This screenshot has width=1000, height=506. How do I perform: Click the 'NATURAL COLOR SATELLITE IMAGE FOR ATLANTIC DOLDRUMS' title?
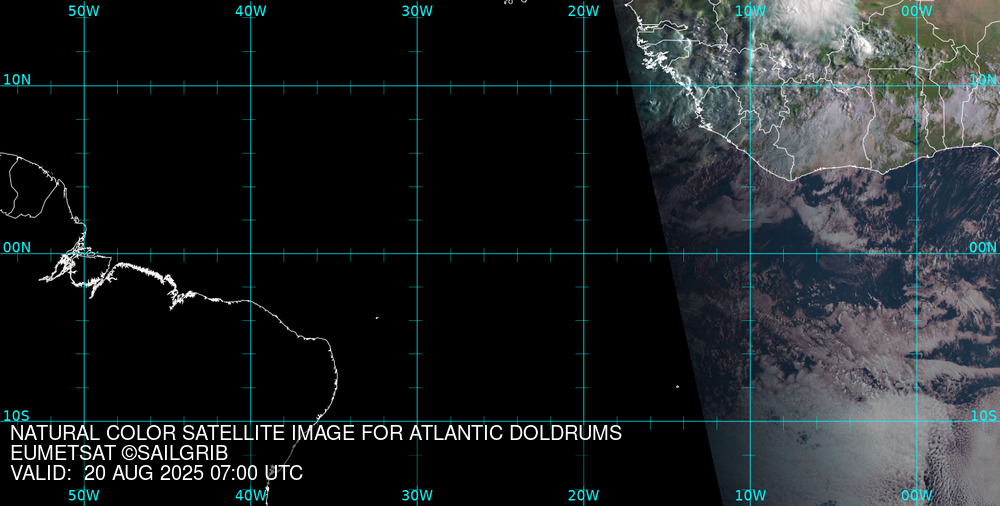tap(316, 433)
